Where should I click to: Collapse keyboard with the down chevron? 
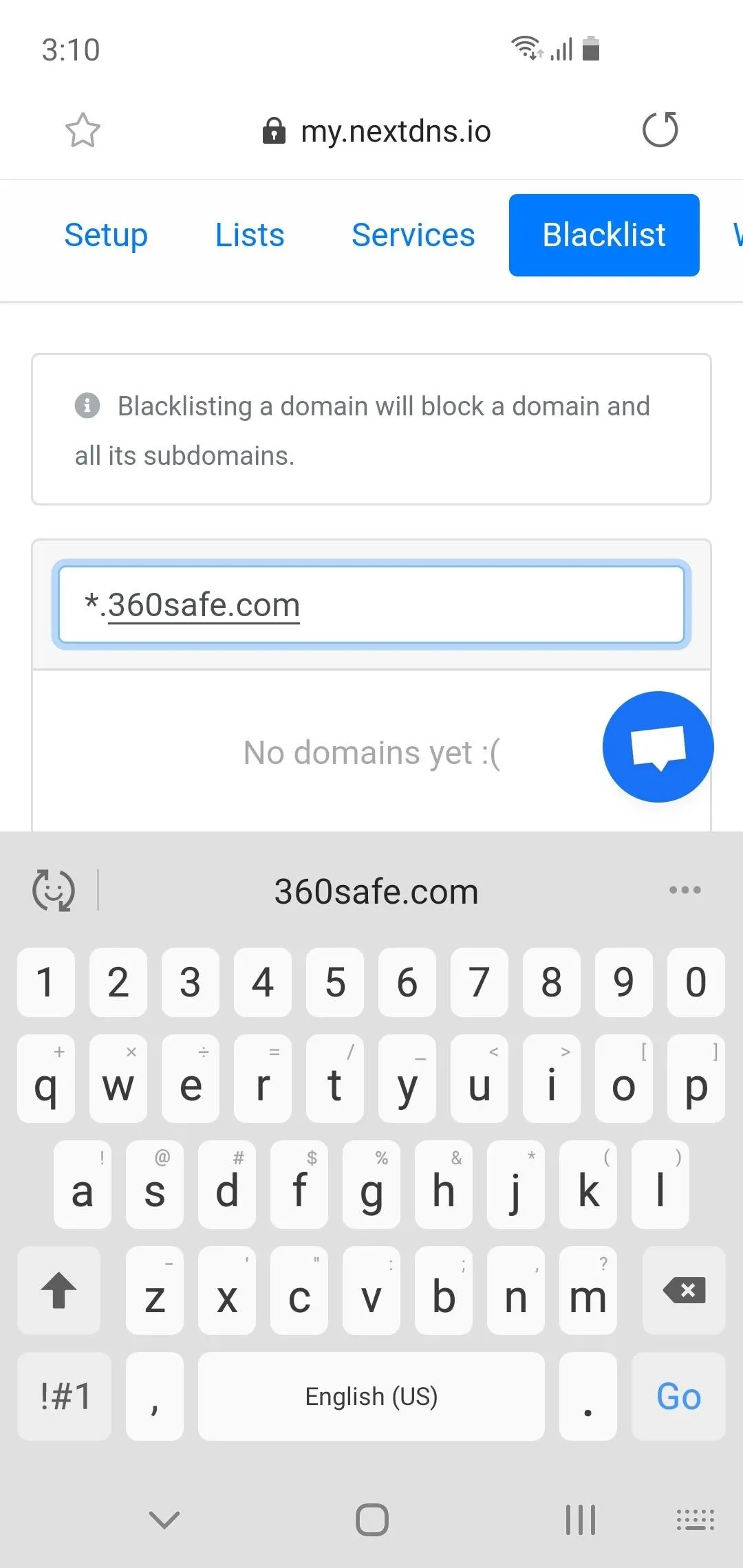pos(164,1519)
